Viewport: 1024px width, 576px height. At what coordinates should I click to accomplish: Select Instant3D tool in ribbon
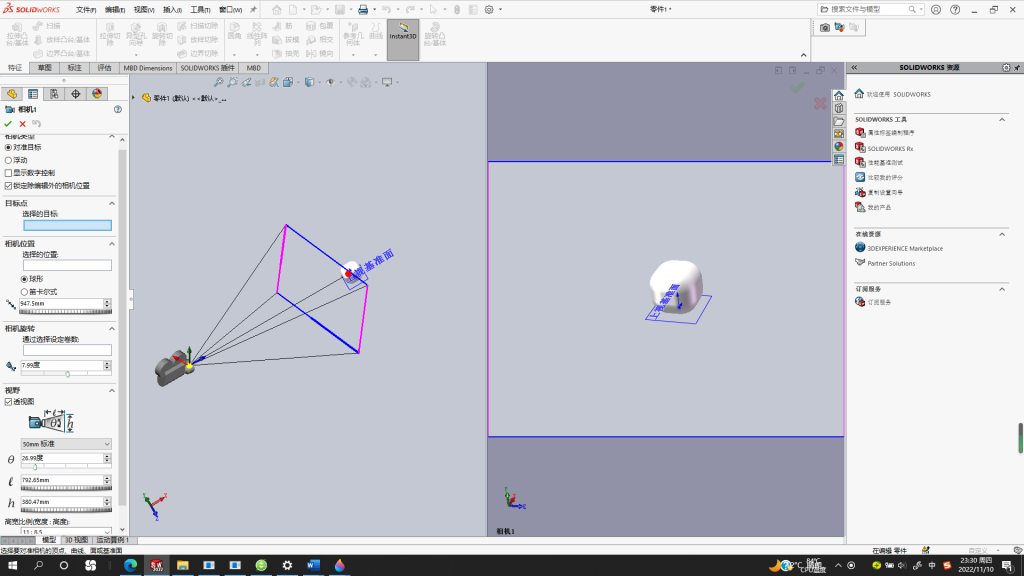point(403,40)
